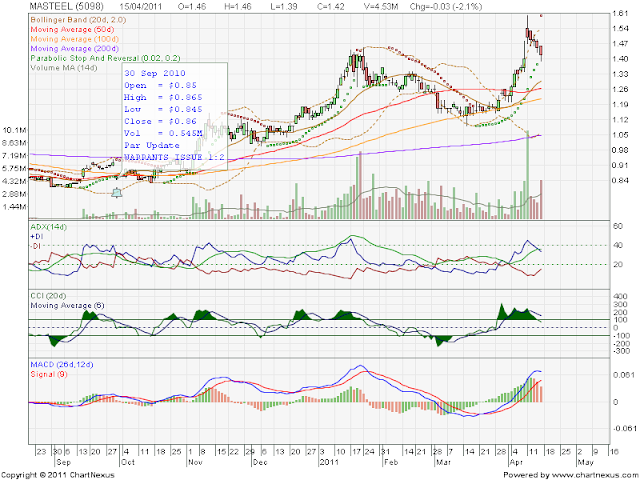
Task: Select Moving Average (6) label in CCI panel
Action: click(67, 305)
